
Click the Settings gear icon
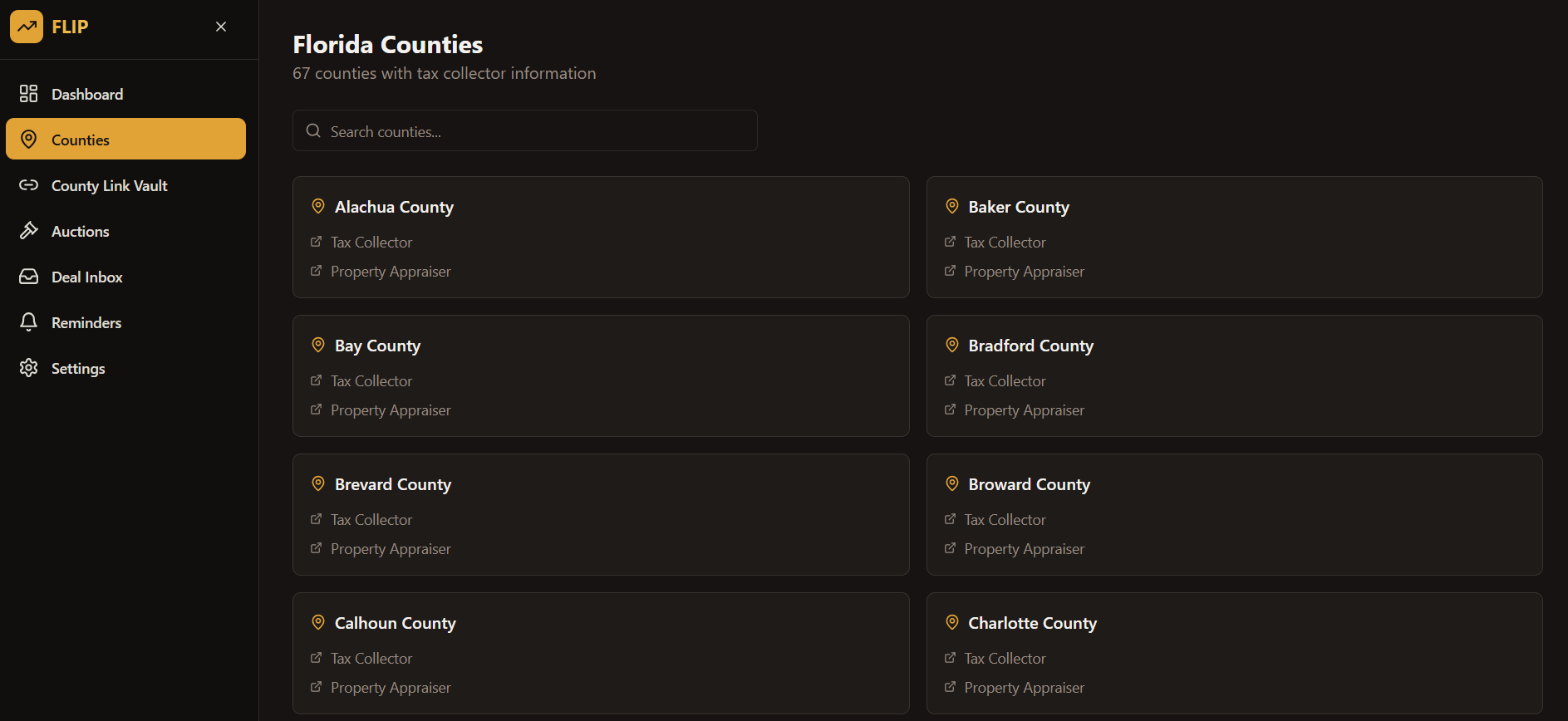29,367
